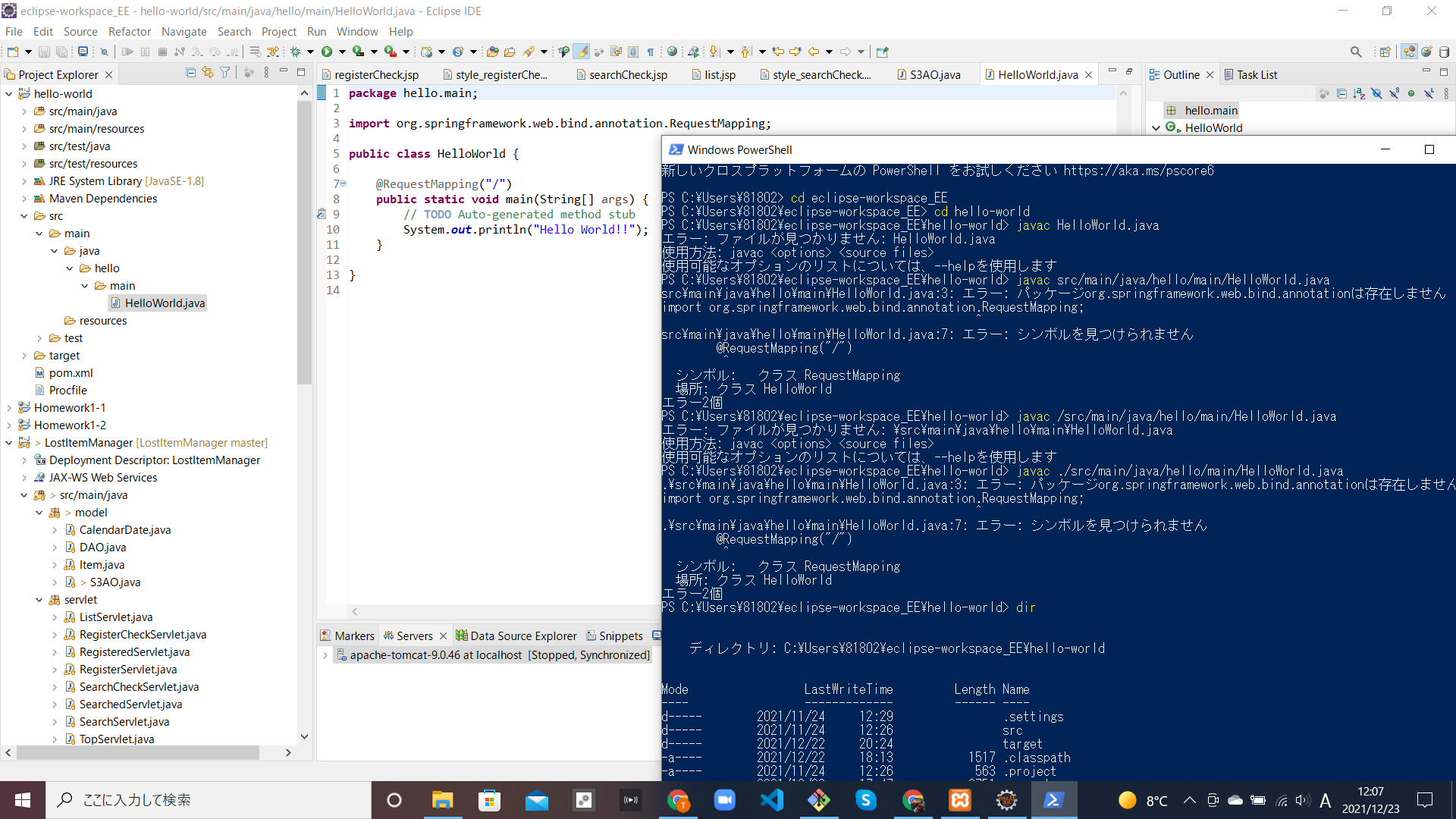1456x819 pixels.
Task: Switch to the list.jsp editor tab
Action: click(713, 74)
